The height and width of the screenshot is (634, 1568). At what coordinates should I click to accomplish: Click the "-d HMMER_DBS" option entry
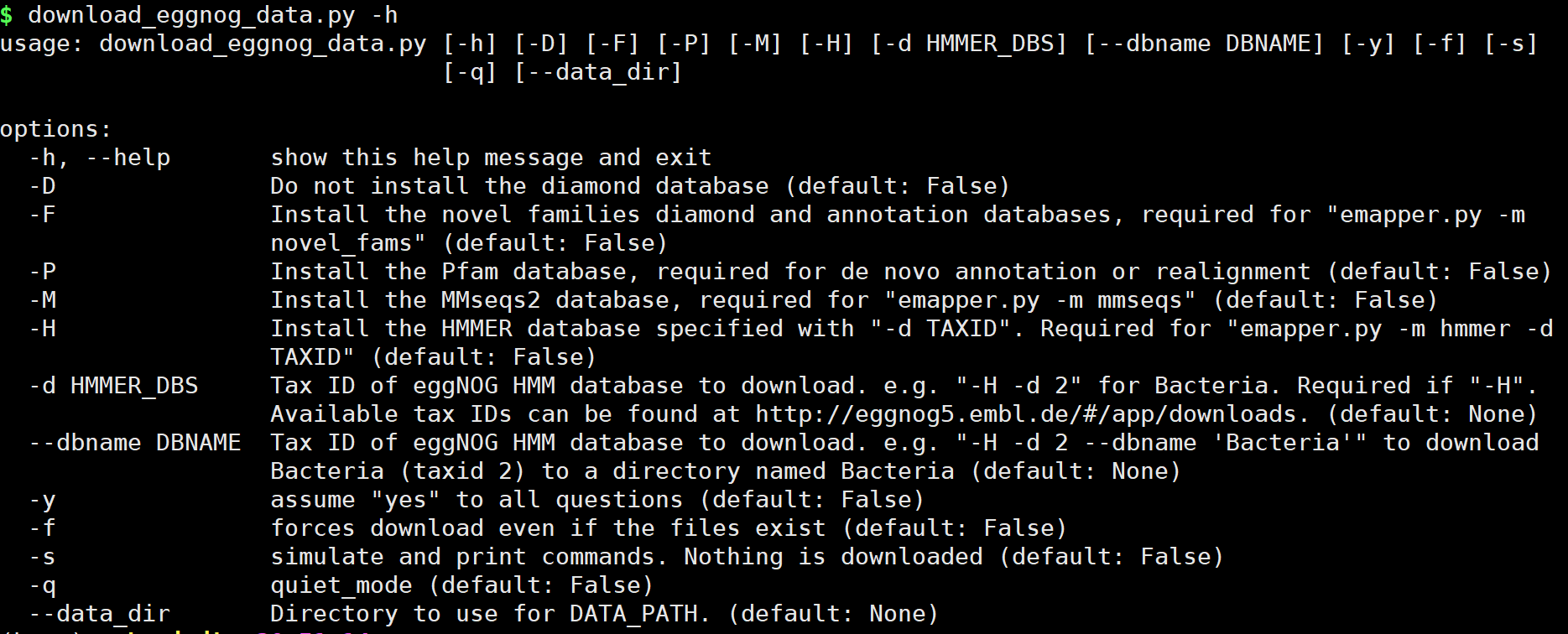pyautogui.click(x=114, y=386)
